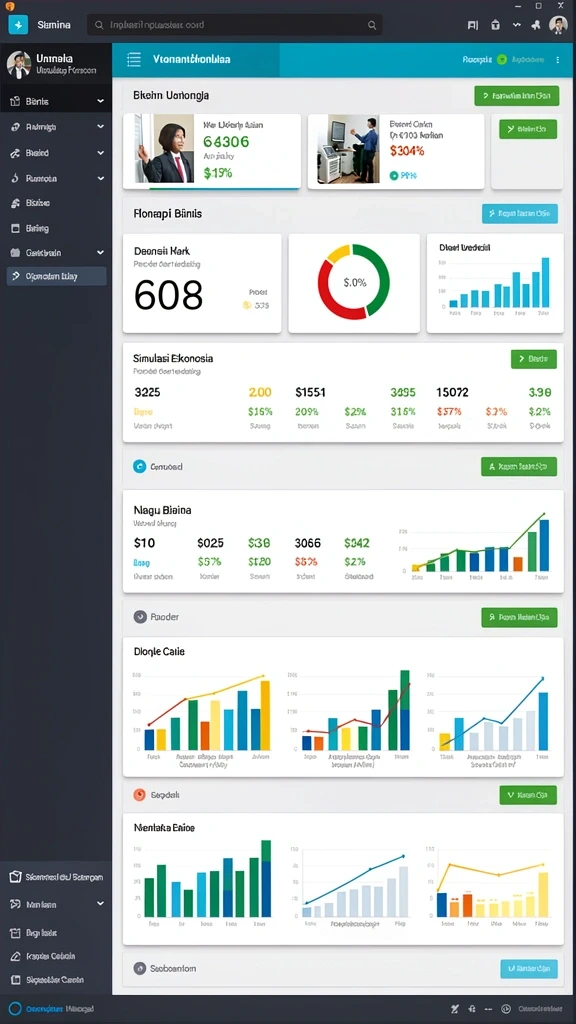This screenshot has width=576, height=1024.
Task: Click the puzzle-shaped icon in the top bar
Action: point(537,25)
